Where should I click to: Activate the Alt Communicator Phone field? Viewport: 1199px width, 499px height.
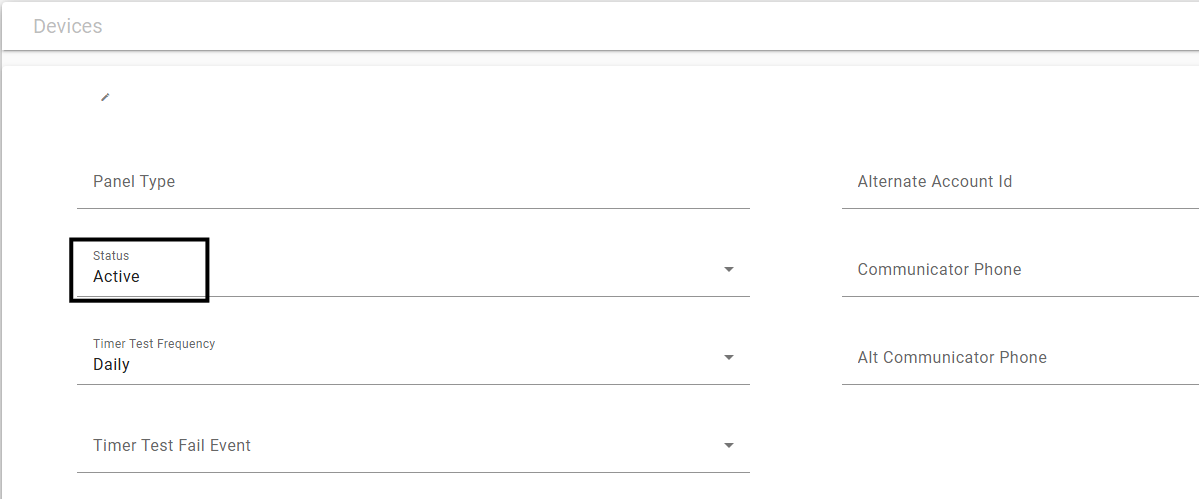coord(1020,358)
